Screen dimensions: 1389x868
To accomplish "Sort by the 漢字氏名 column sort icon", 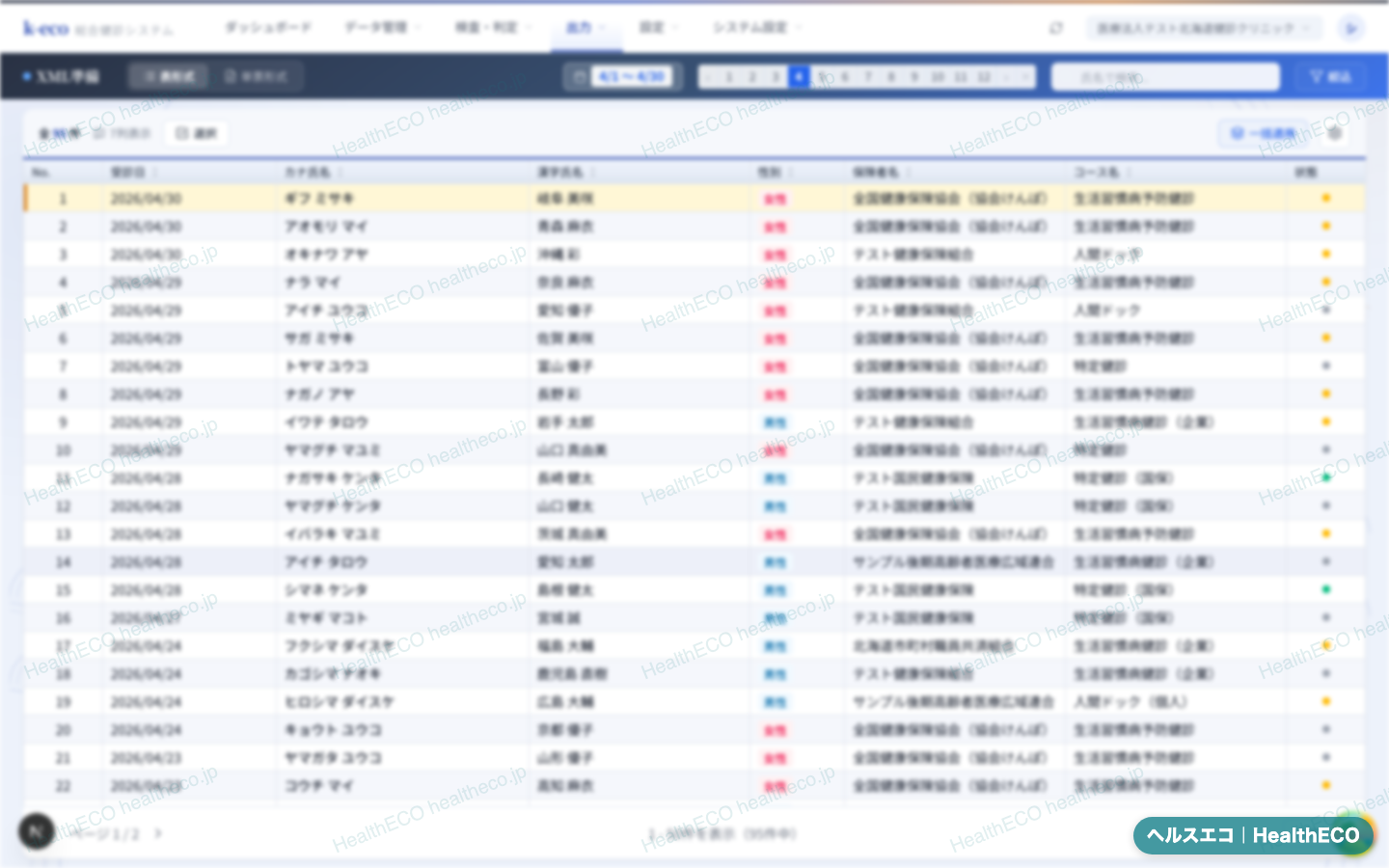I will point(592,173).
